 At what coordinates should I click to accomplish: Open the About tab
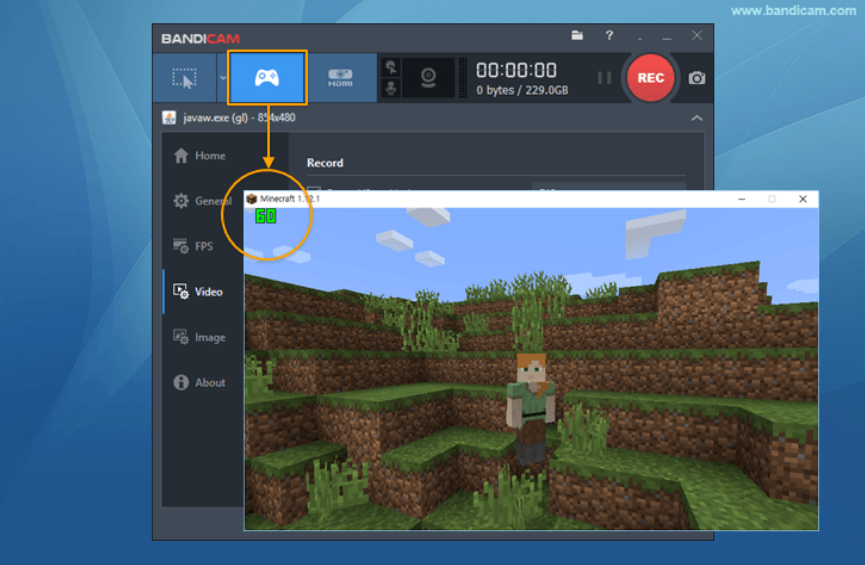pos(200,382)
